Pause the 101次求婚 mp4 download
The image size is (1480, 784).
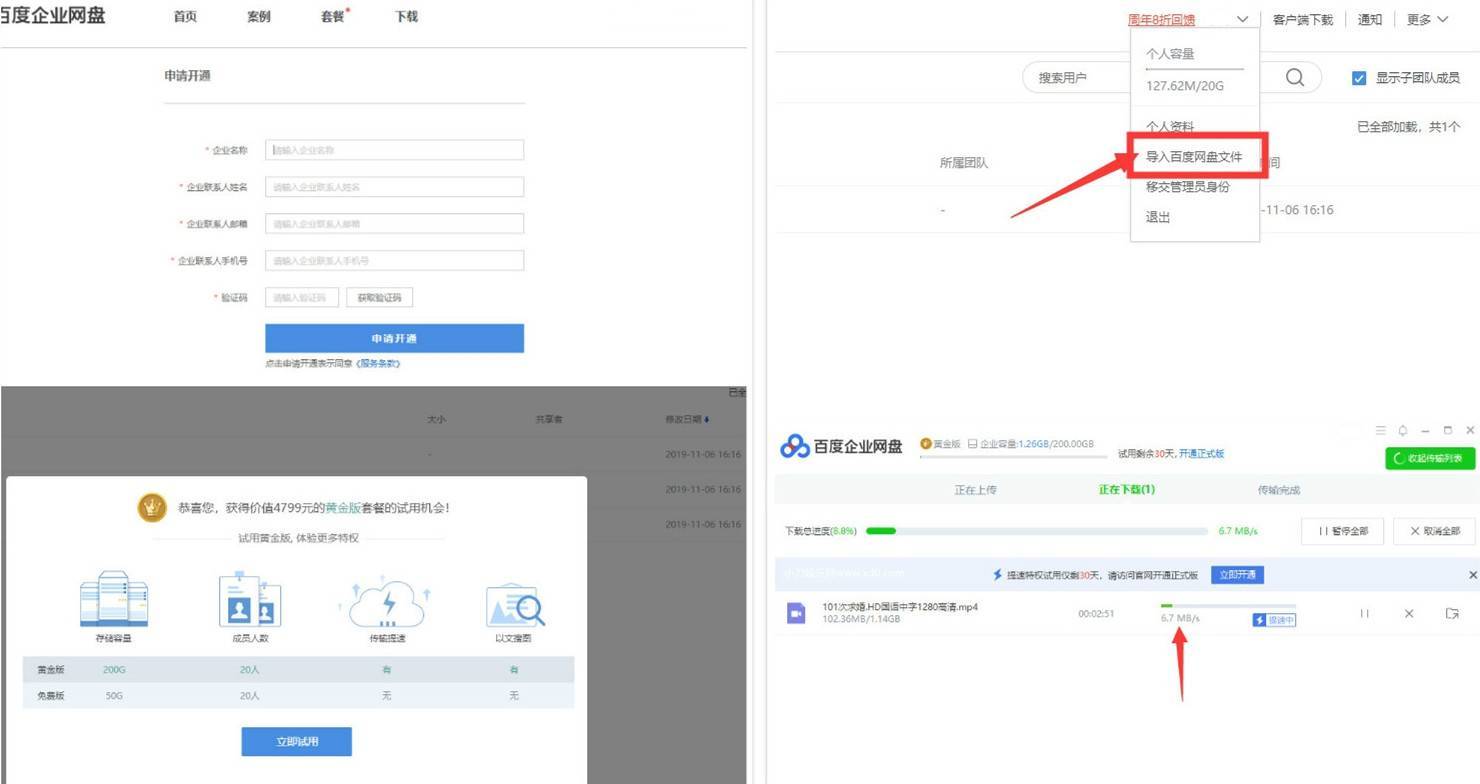point(1364,613)
